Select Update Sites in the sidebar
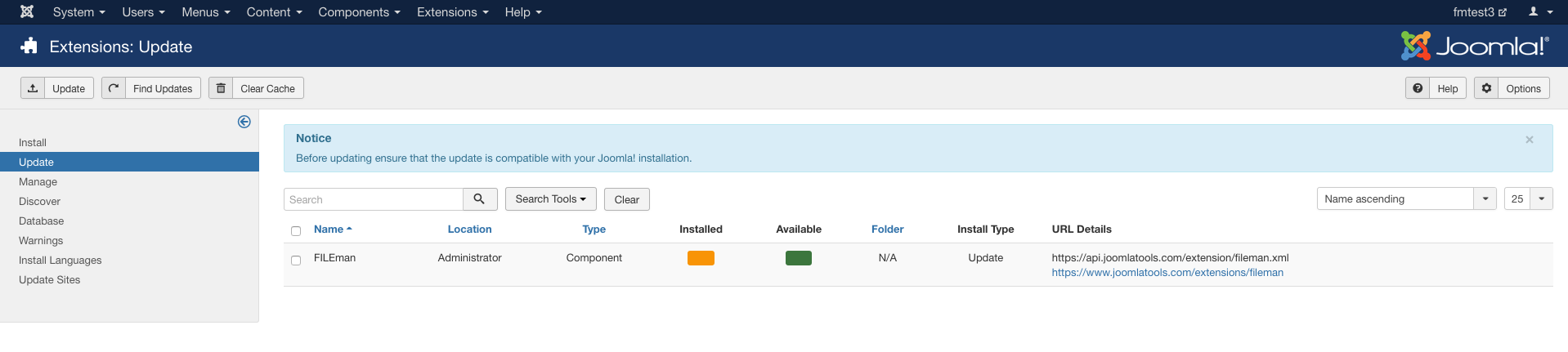The width and height of the screenshot is (1568, 352). [50, 280]
